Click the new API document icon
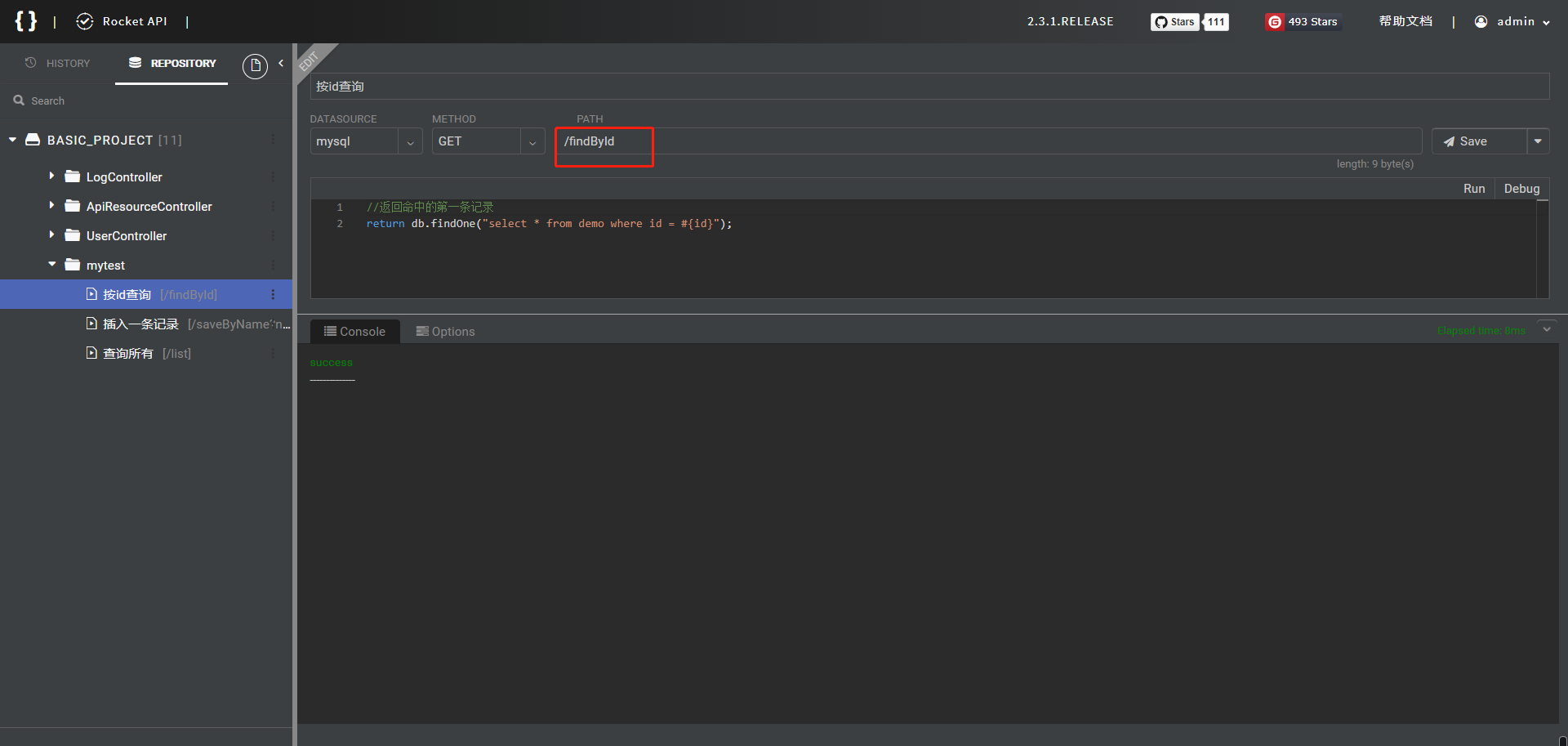 (255, 65)
